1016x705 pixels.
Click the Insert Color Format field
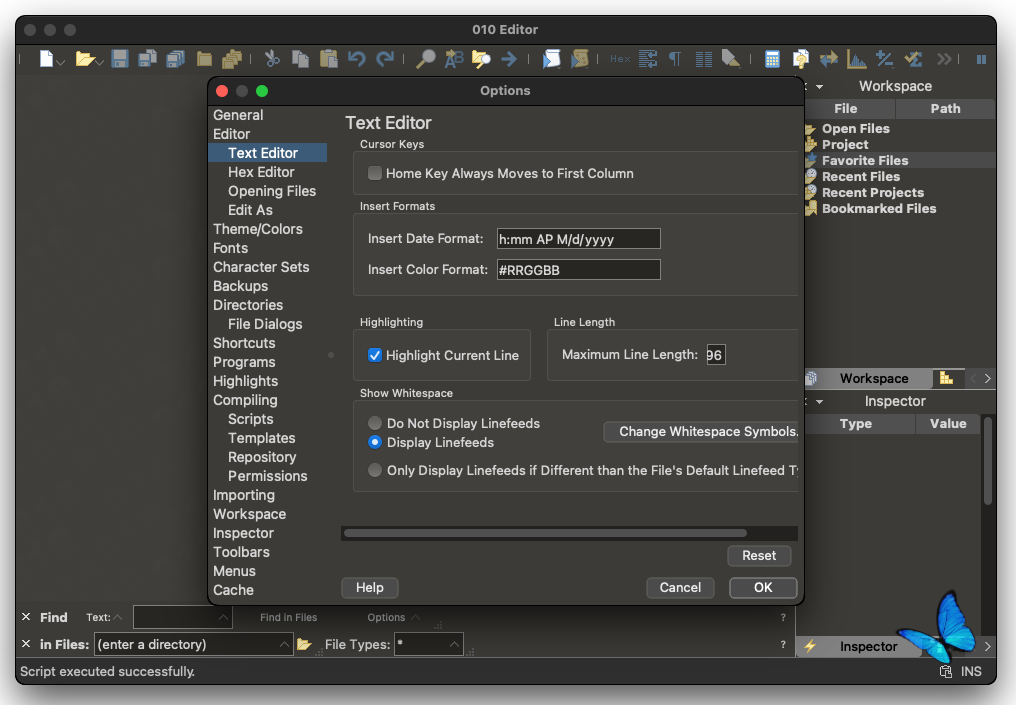pos(579,270)
